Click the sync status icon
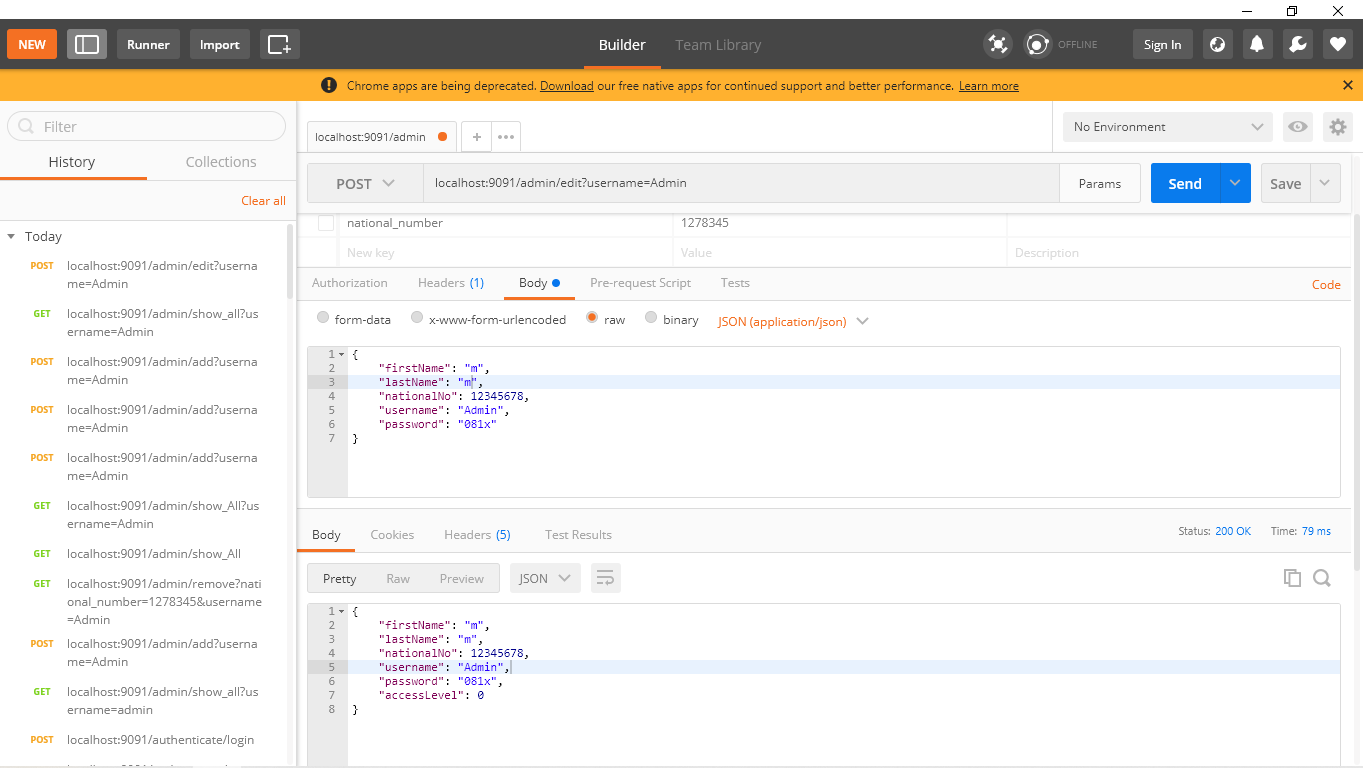 click(x=997, y=44)
